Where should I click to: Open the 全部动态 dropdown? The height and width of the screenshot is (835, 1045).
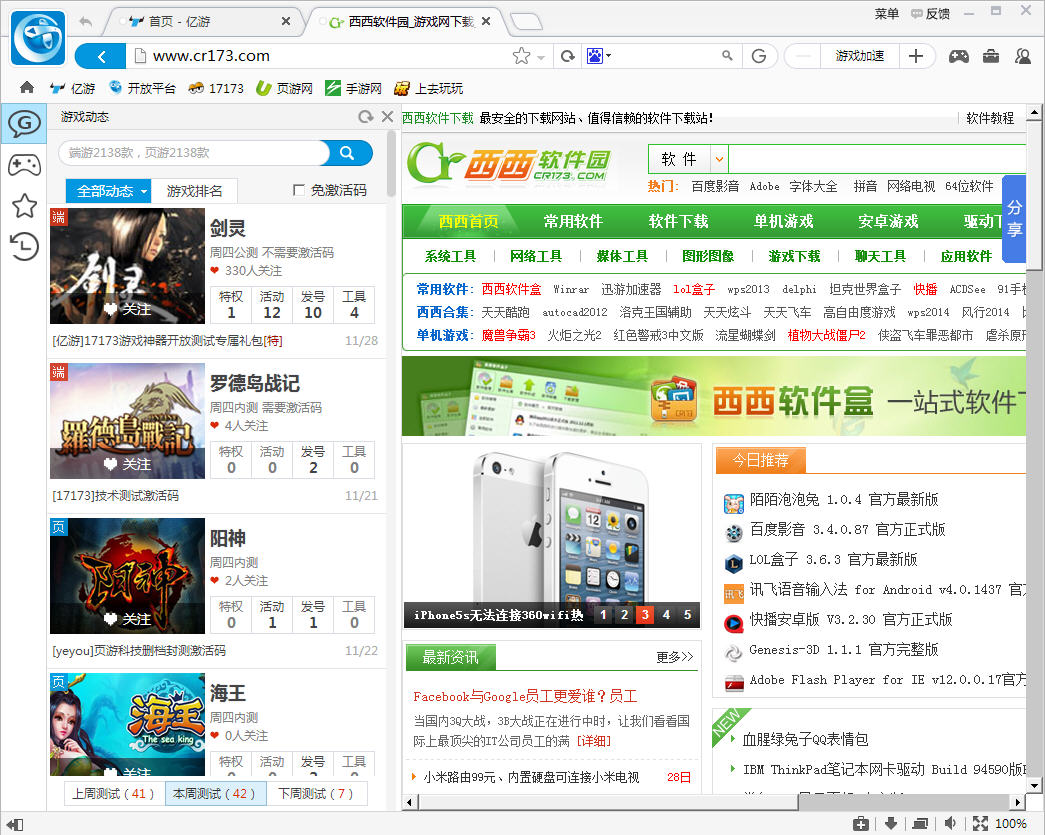(x=108, y=191)
